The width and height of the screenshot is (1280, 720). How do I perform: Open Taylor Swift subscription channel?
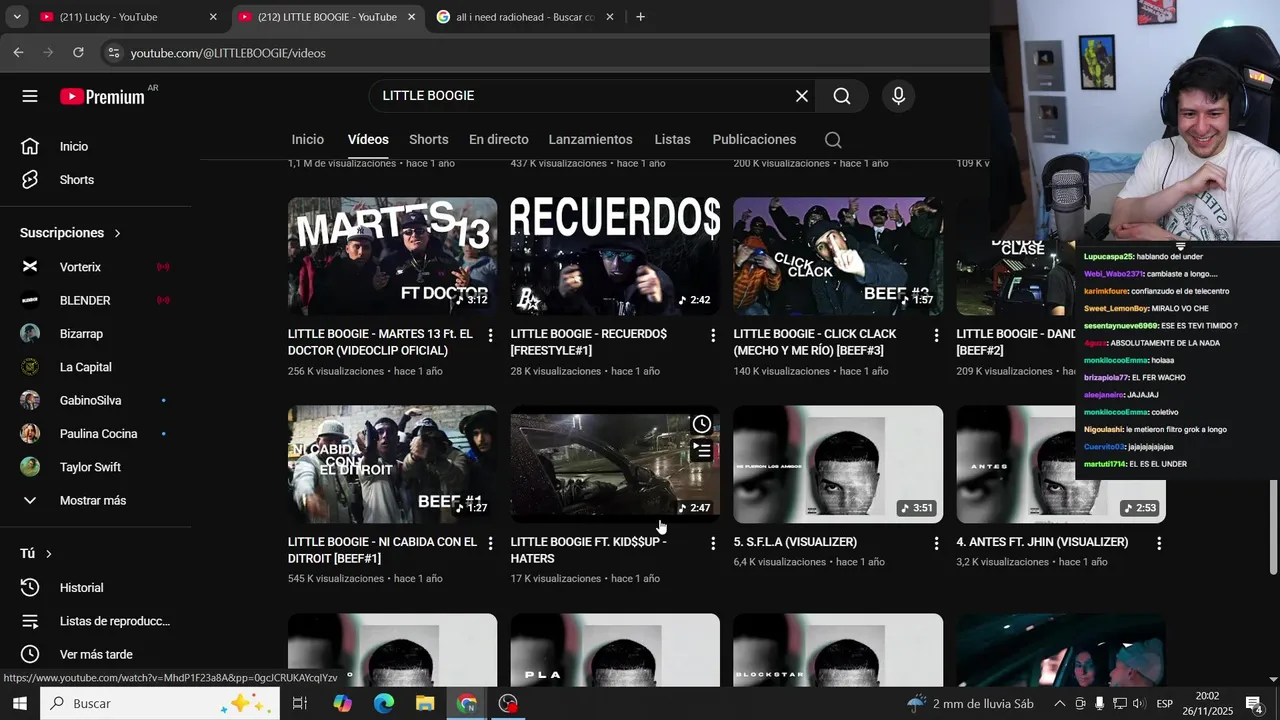(95, 467)
